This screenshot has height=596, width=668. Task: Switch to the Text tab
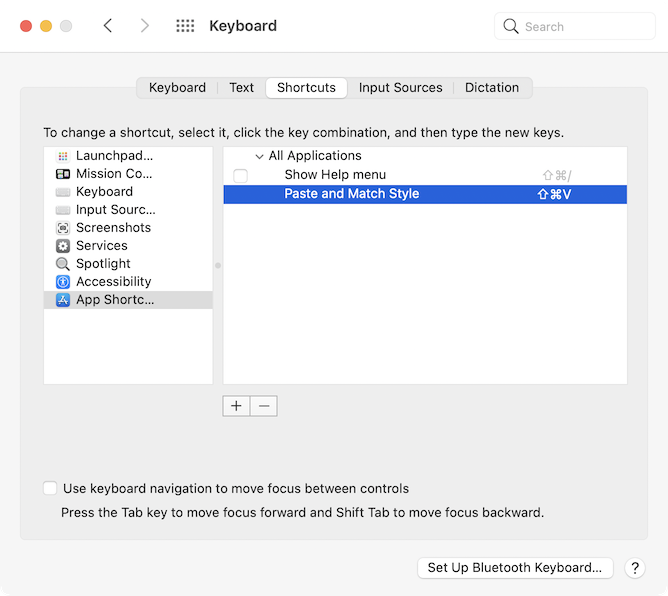241,88
